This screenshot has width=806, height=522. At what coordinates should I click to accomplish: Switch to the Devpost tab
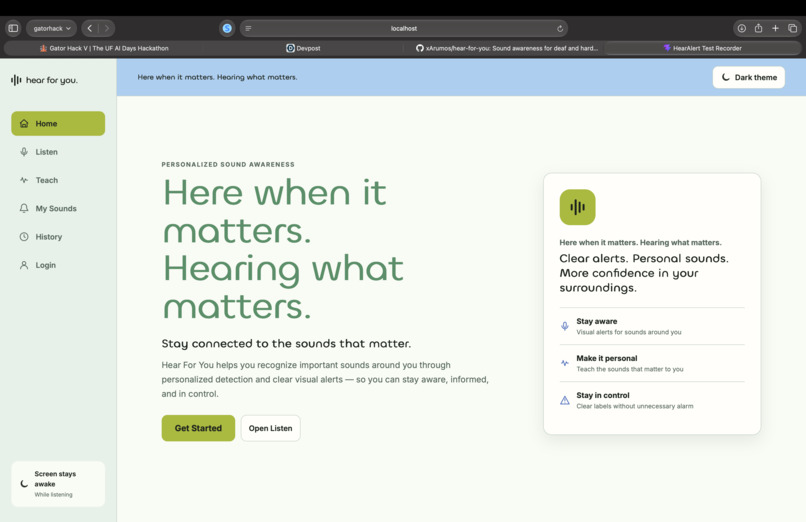point(303,48)
